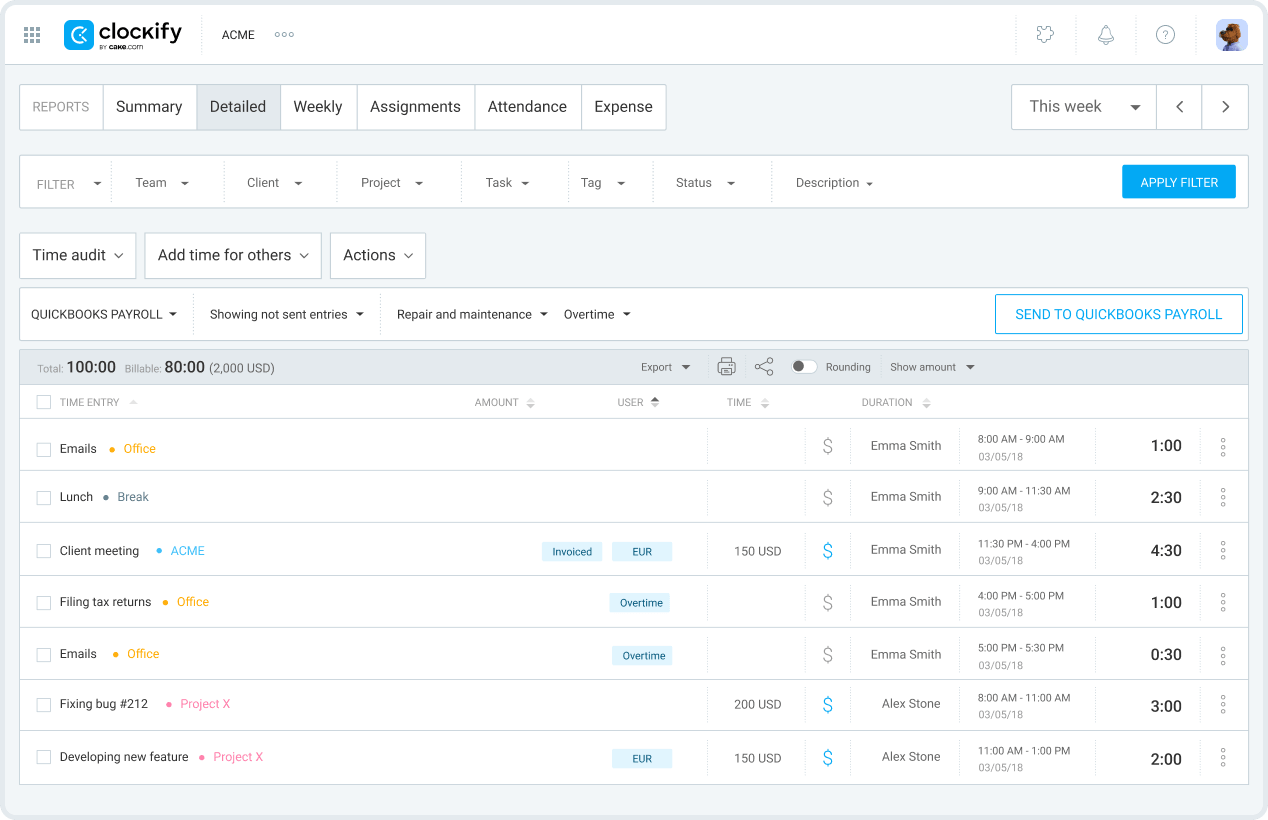1268x820 pixels.
Task: Toggle billable dollar for Filing tax returns
Action: coord(827,602)
